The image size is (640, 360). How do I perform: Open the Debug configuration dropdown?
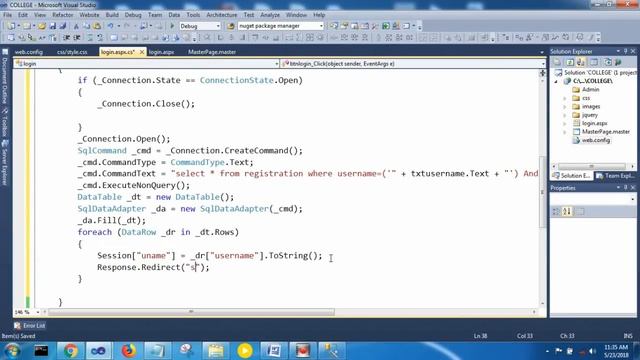(x=218, y=26)
